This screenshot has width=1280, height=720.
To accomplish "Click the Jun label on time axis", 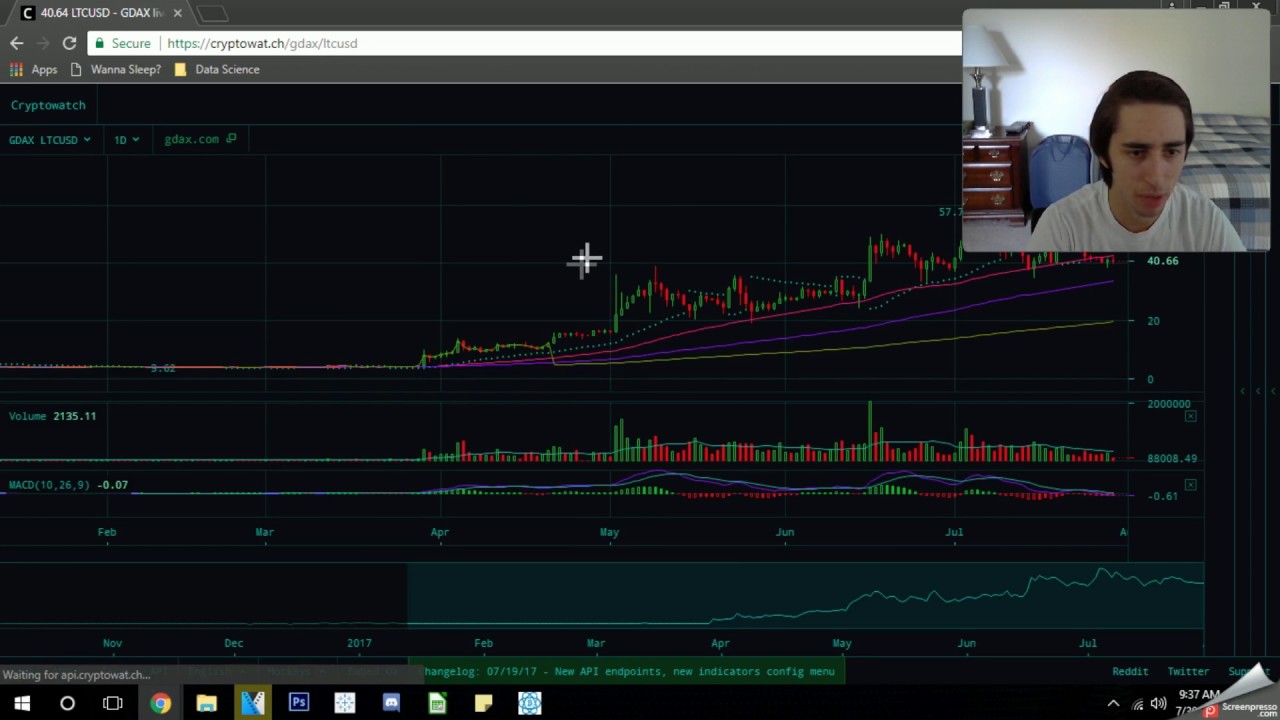I will tap(785, 532).
